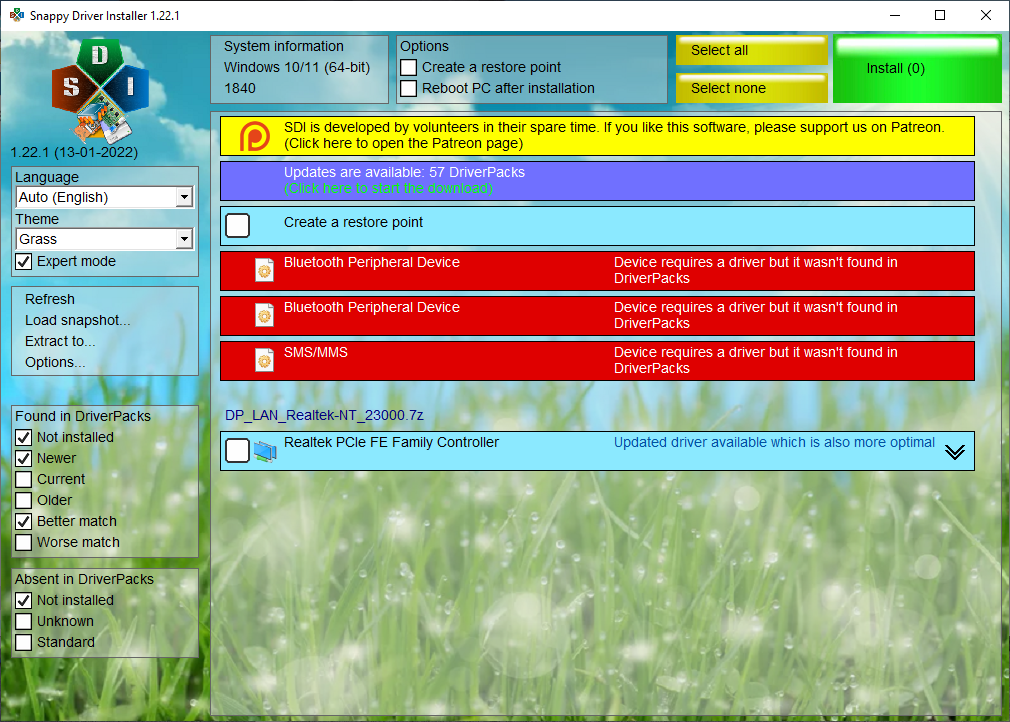Open the Patreon support banner
Image resolution: width=1010 pixels, height=722 pixels.
tap(597, 136)
